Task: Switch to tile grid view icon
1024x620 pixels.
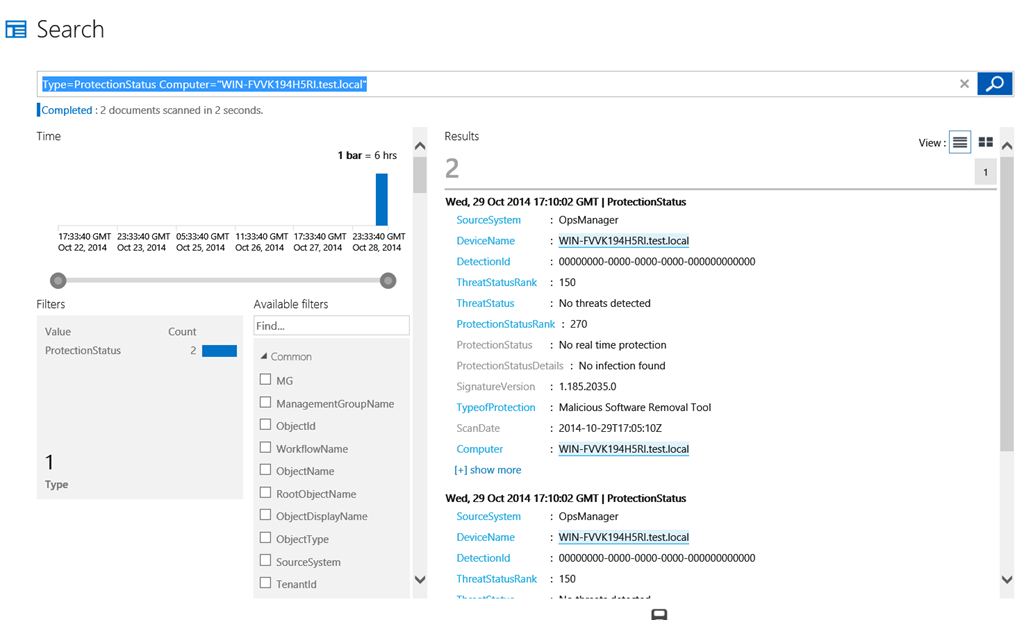Action: [x=985, y=143]
